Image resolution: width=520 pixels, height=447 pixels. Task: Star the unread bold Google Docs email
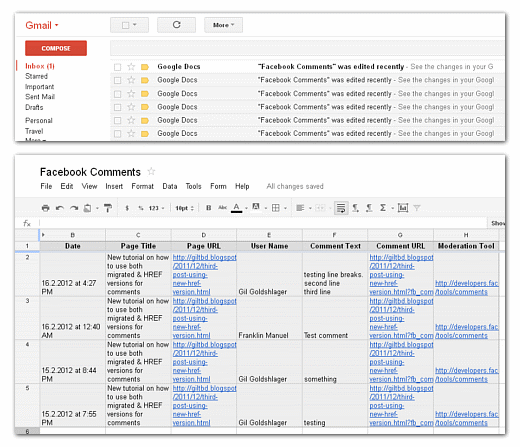(131, 67)
